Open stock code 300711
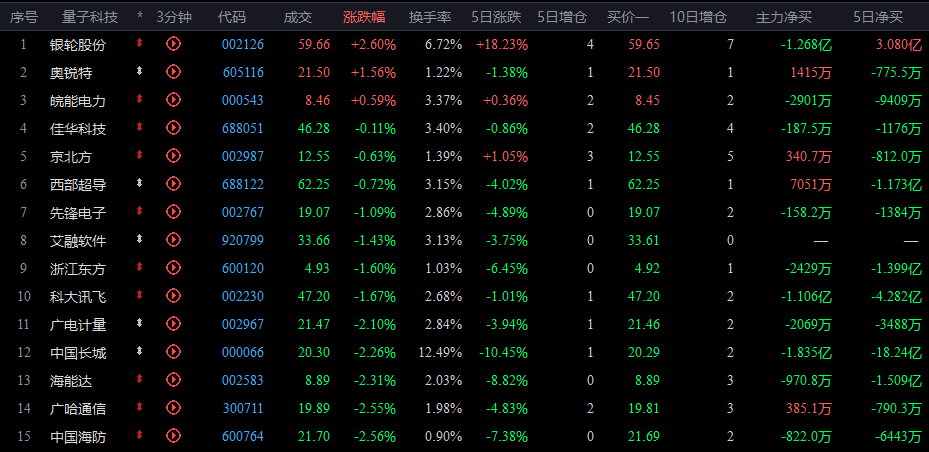This screenshot has height=452, width=929. (x=243, y=408)
